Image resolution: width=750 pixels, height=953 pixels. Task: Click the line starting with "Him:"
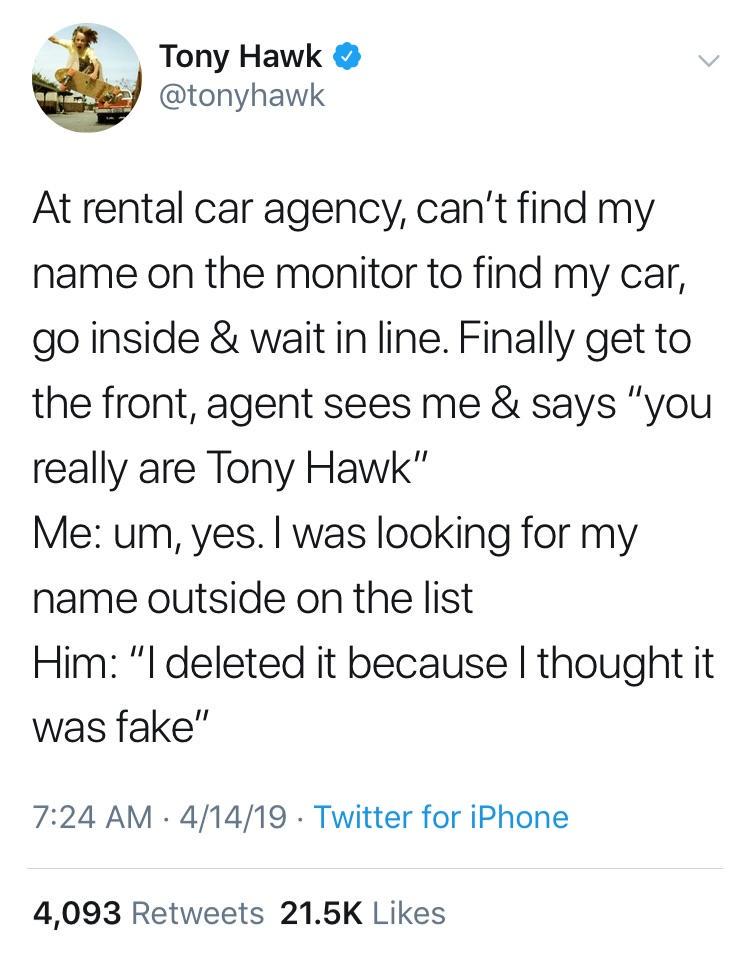[x=374, y=663]
